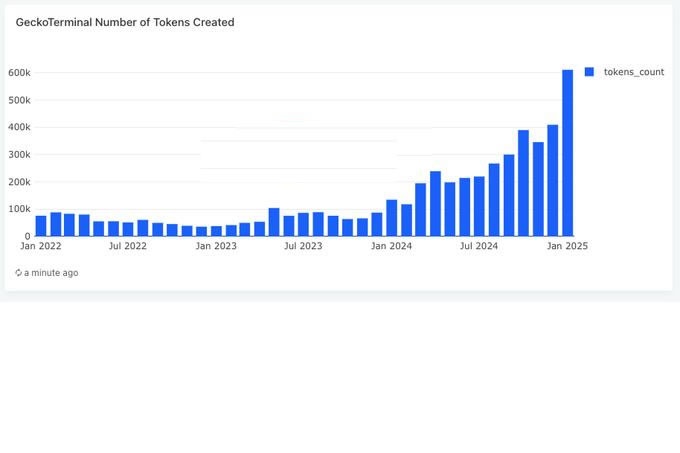
Task: Click the Jan 2025 x-axis label
Action: click(x=568, y=246)
